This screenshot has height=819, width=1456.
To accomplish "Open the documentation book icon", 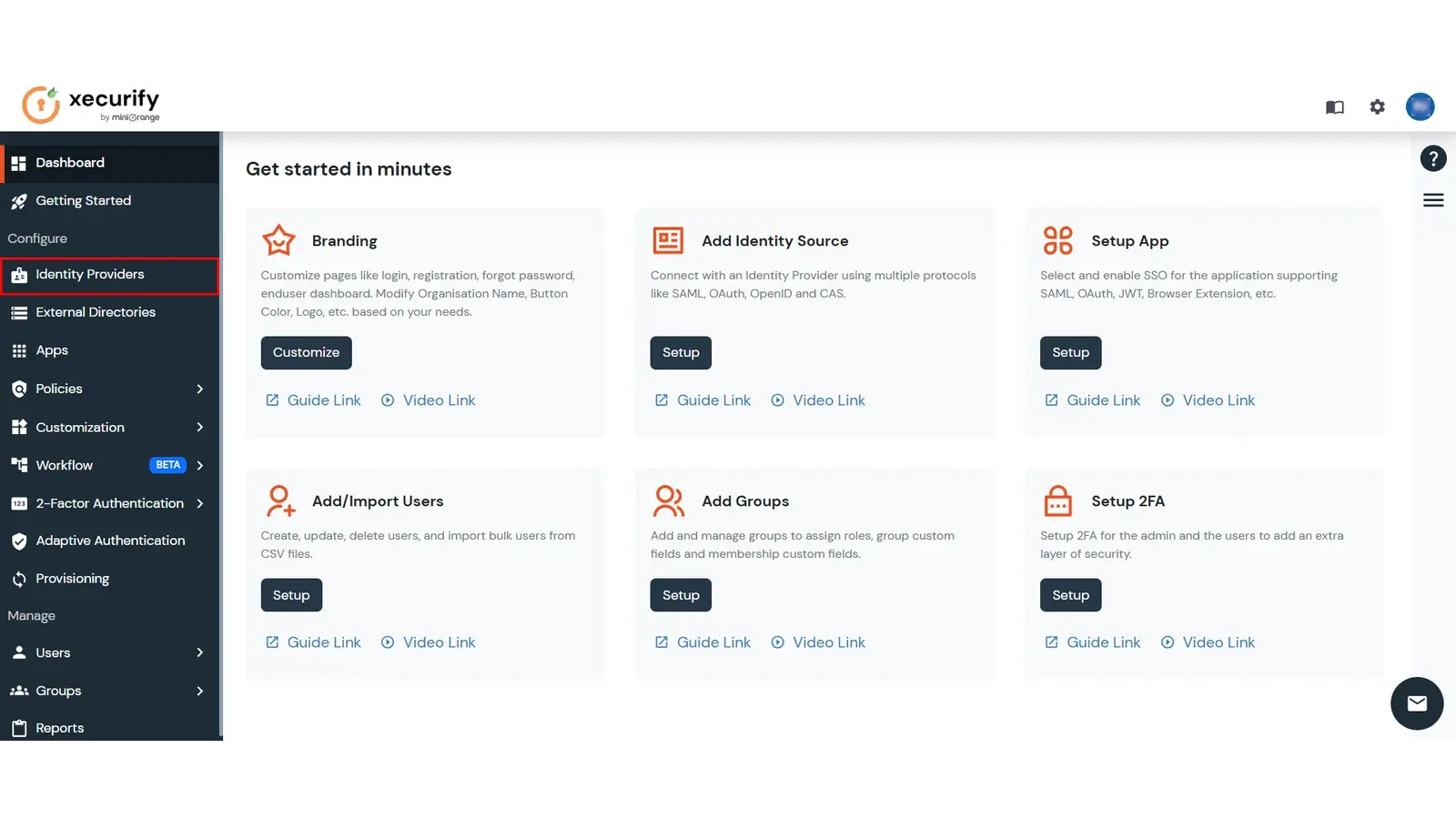I will tap(1334, 106).
